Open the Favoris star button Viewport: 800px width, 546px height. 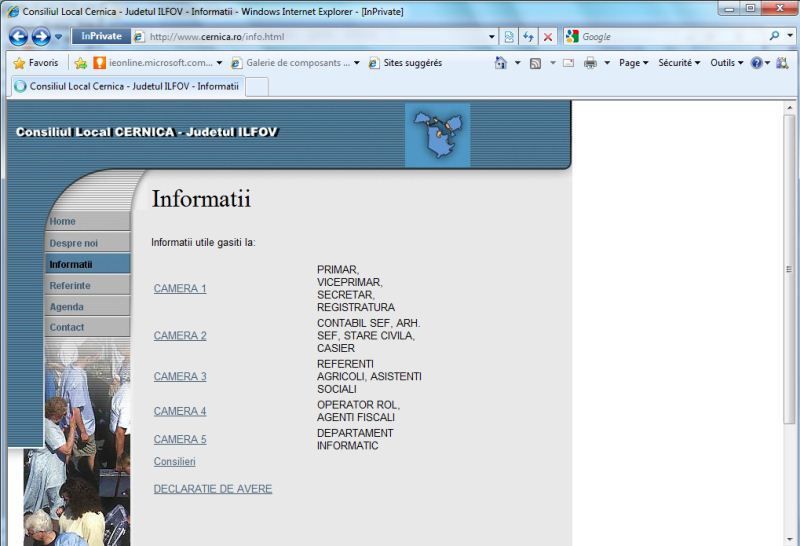pos(35,62)
